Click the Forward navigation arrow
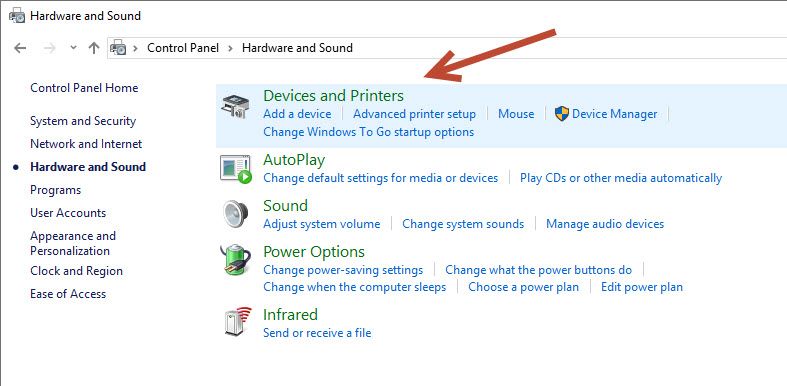The height and width of the screenshot is (386, 787). point(49,48)
